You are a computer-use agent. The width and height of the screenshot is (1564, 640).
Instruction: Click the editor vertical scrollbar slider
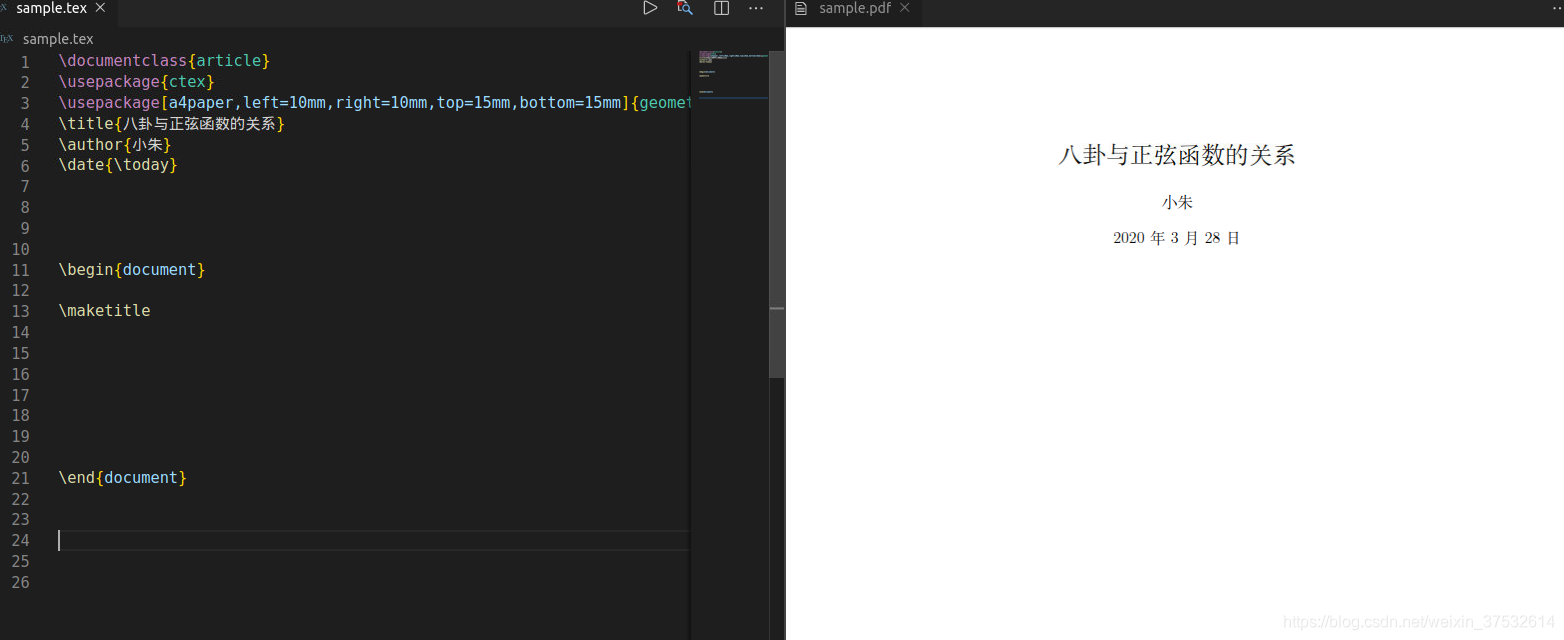[777, 214]
